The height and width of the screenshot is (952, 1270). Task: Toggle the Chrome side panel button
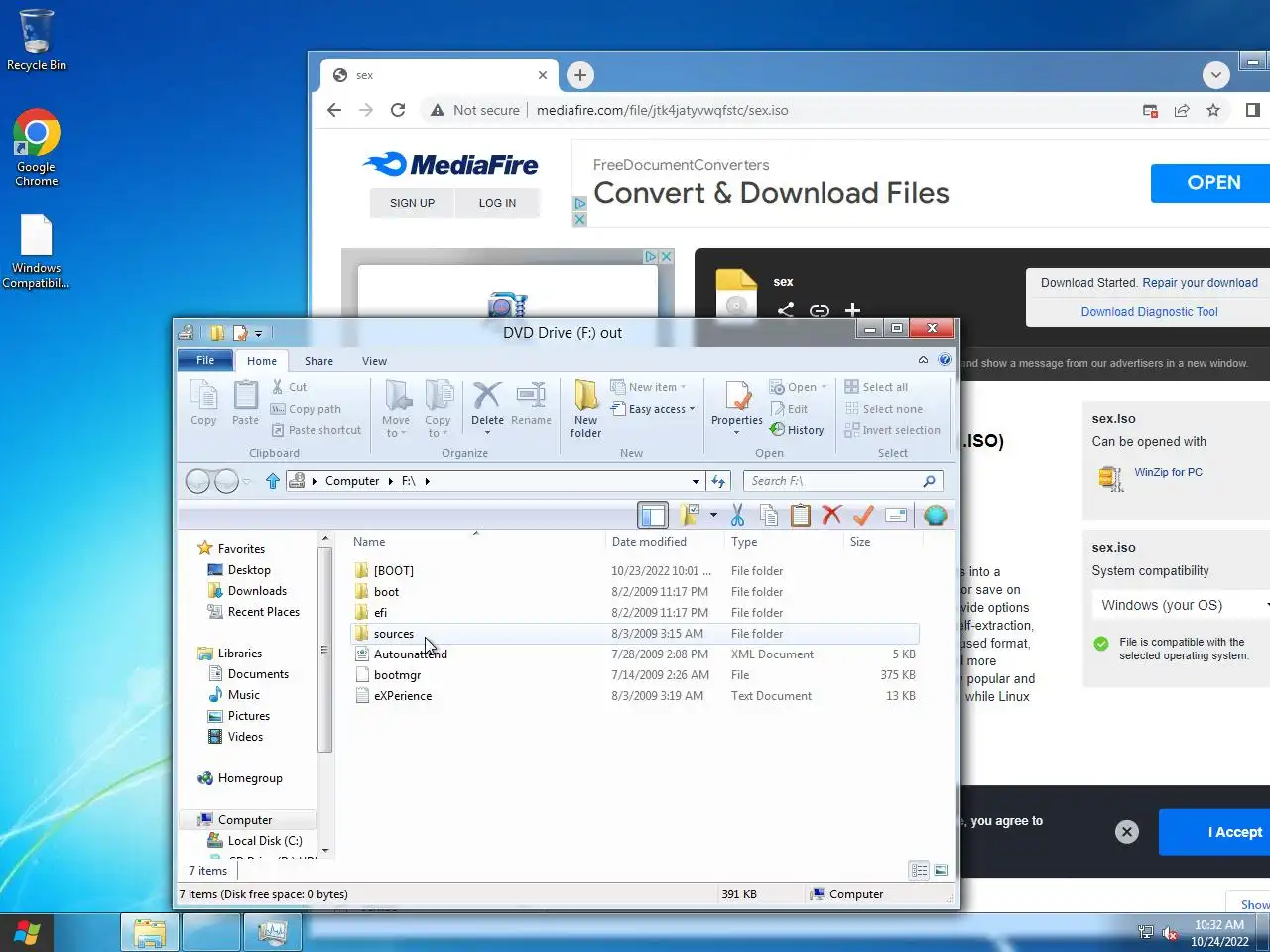[x=1252, y=110]
